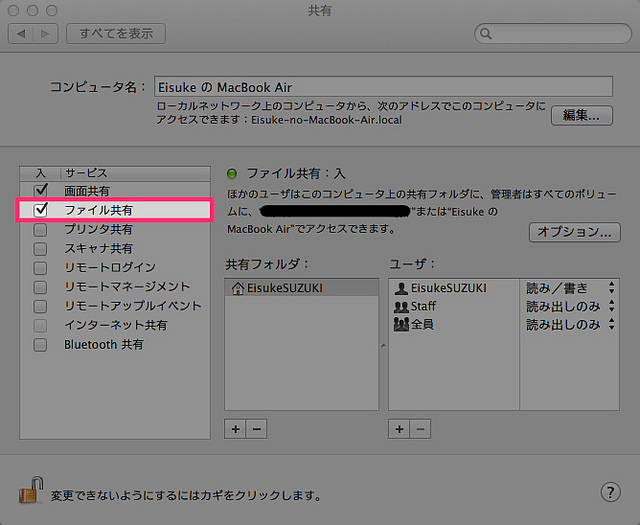
Task: Select Staff name in users list
Action: click(423, 306)
